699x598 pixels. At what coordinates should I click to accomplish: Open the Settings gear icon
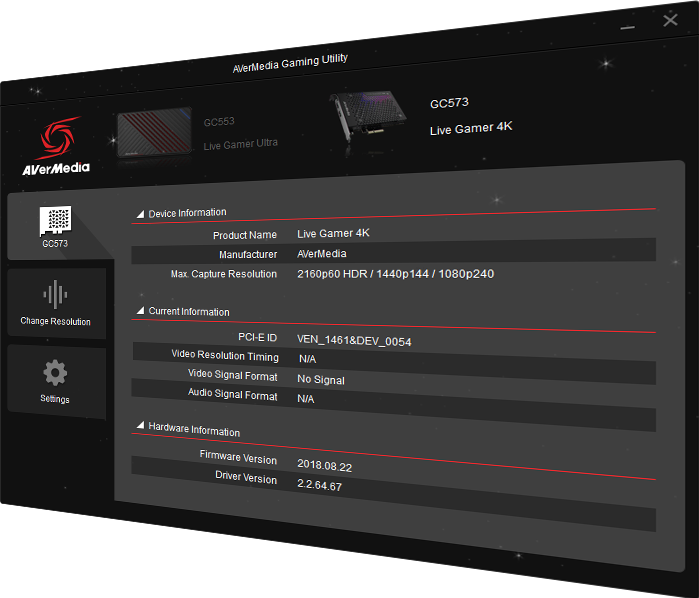point(55,373)
